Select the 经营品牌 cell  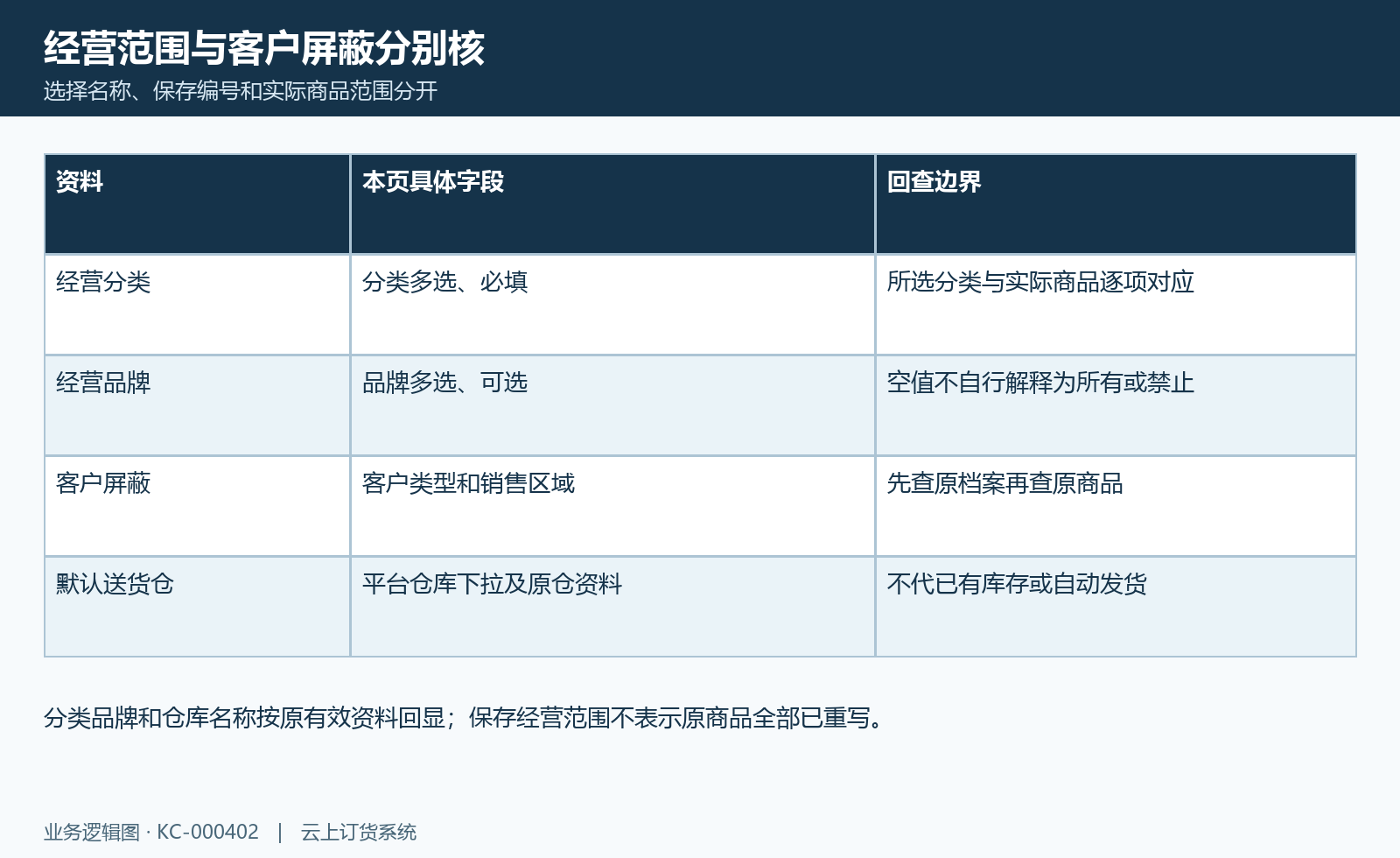[197, 405]
